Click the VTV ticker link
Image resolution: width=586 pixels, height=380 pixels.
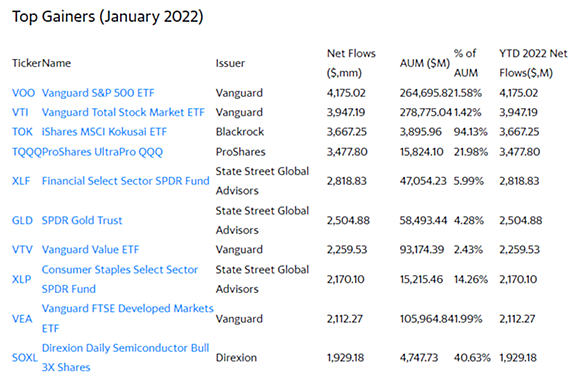(22, 250)
